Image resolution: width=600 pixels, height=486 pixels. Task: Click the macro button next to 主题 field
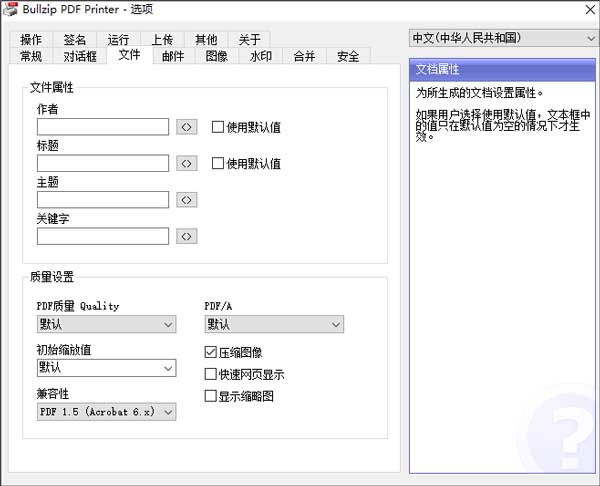[186, 200]
